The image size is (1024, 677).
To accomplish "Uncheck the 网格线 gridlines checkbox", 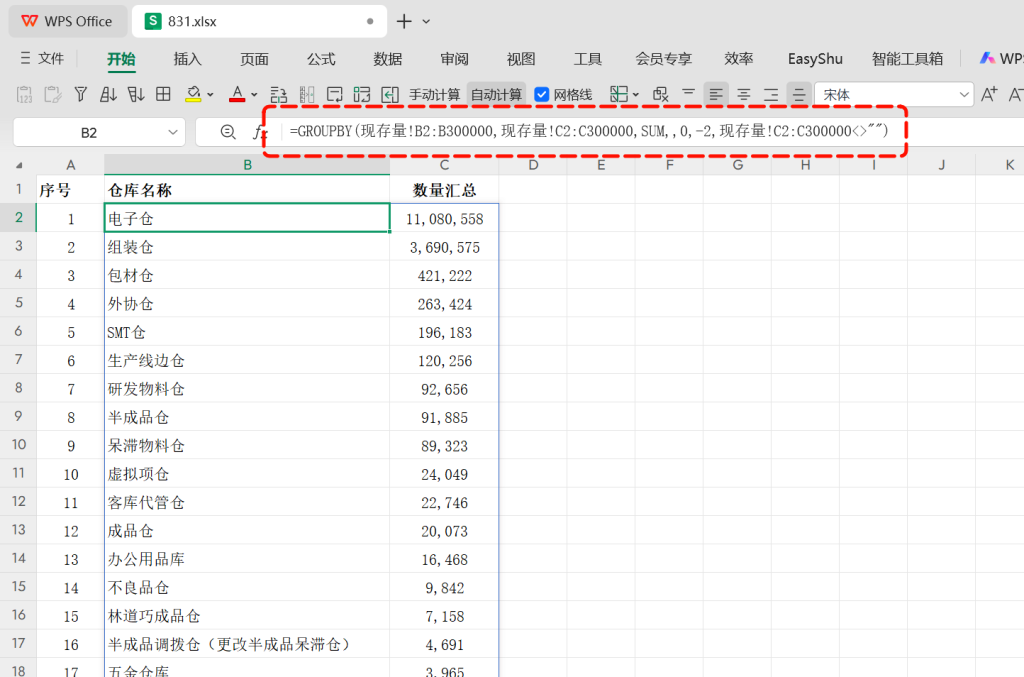I will pos(541,95).
